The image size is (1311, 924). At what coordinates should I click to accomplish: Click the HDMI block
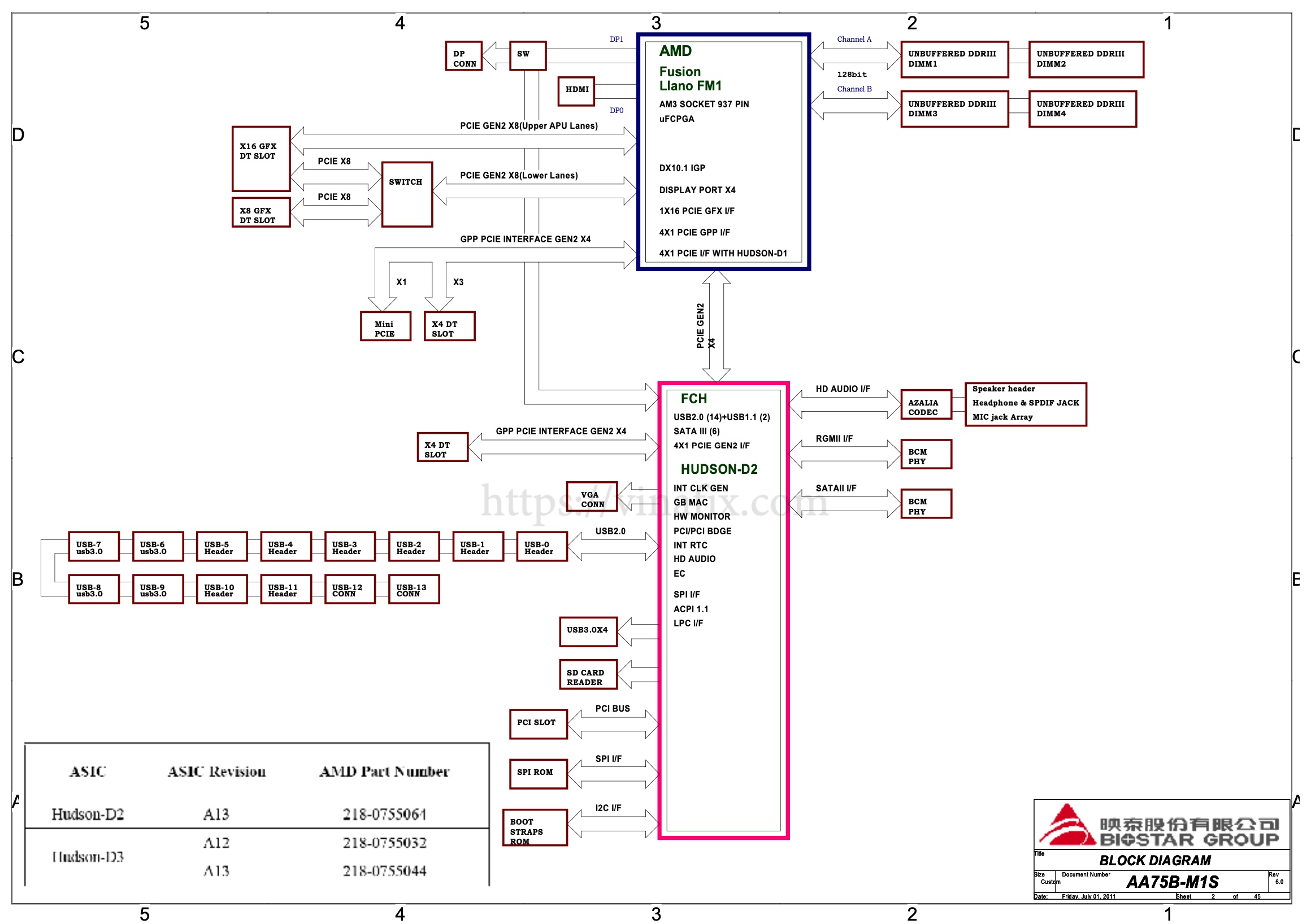click(576, 91)
